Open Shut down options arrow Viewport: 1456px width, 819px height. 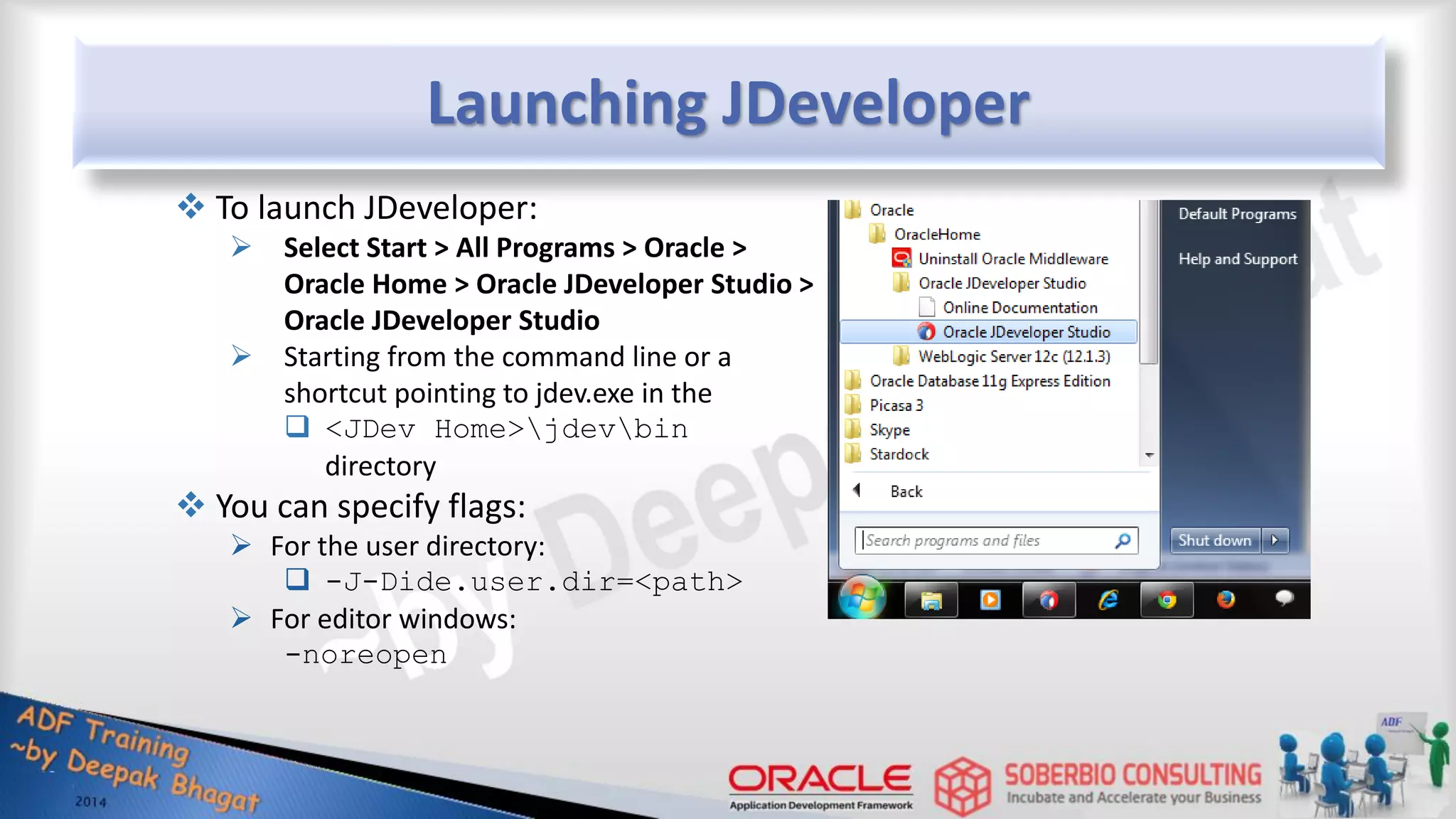coord(1275,540)
